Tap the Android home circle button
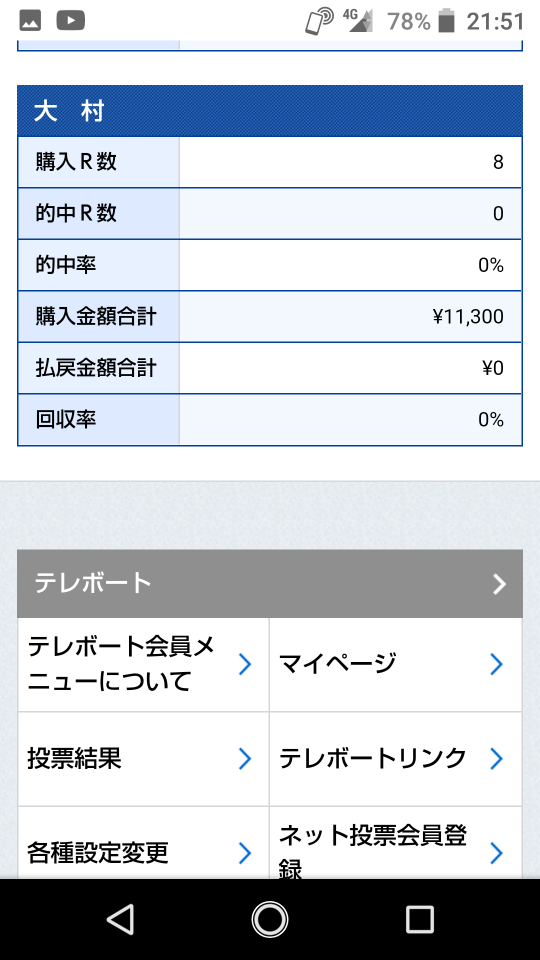The height and width of the screenshot is (960, 540). click(x=270, y=920)
